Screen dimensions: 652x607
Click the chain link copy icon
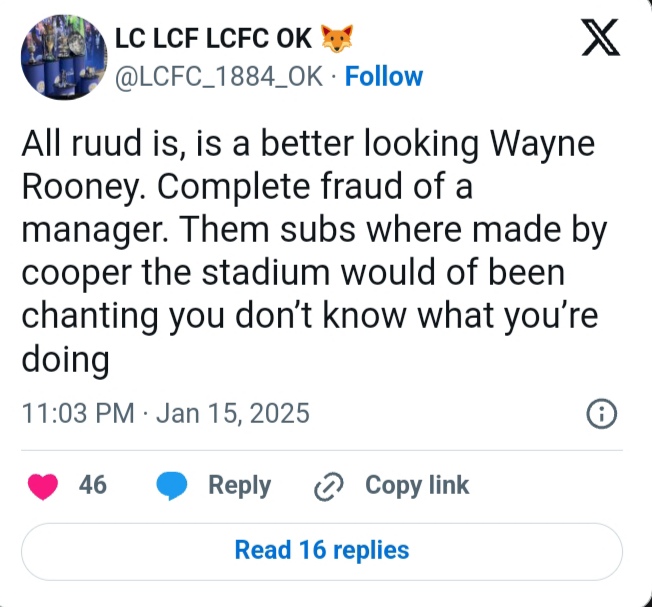(328, 486)
